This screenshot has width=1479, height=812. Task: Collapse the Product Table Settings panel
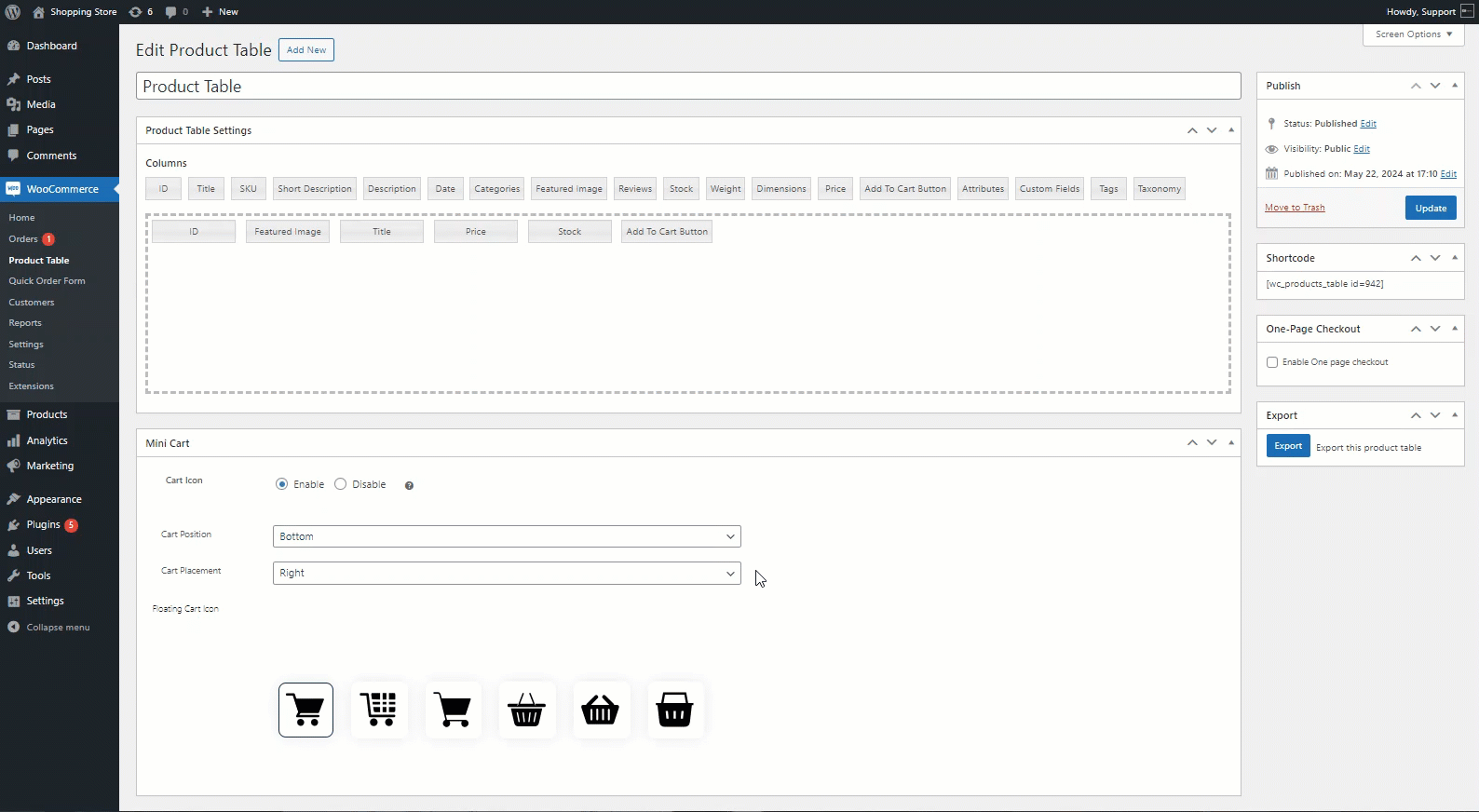[1231, 130]
